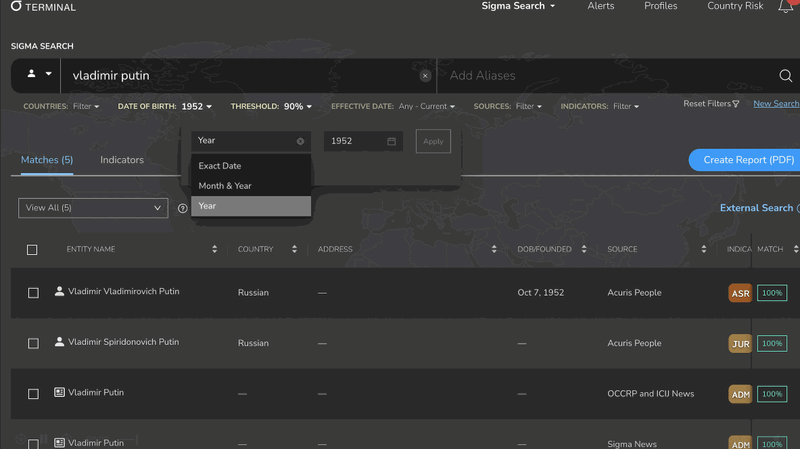Expand the Threshold 90% filter

(271, 106)
